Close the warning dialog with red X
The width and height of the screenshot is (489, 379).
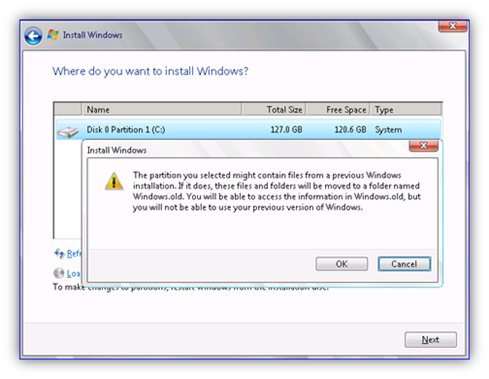pos(423,146)
